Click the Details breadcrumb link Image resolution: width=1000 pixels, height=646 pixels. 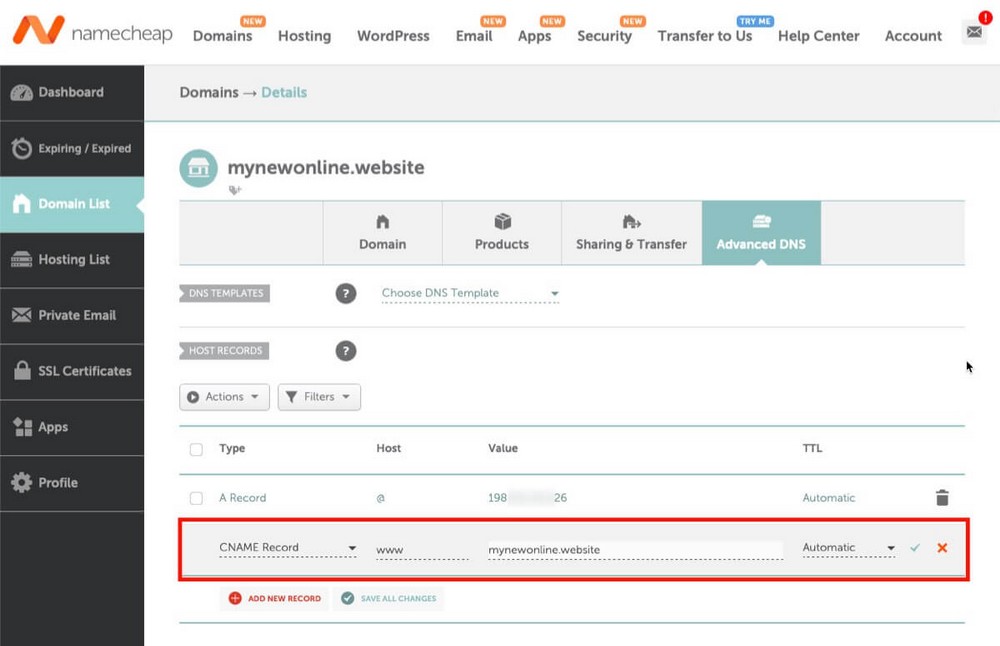coord(284,92)
